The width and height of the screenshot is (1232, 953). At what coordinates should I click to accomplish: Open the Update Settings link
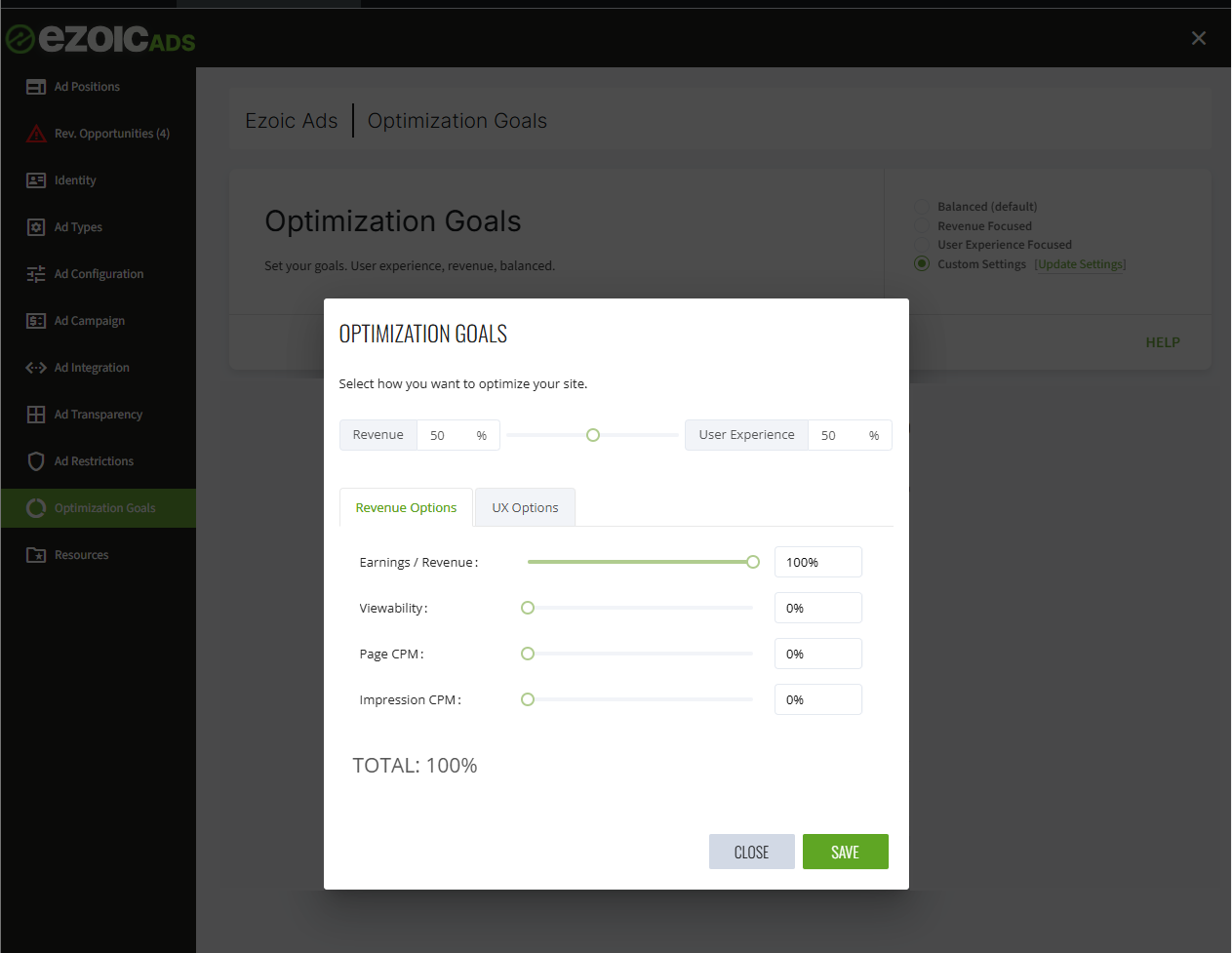point(1080,264)
